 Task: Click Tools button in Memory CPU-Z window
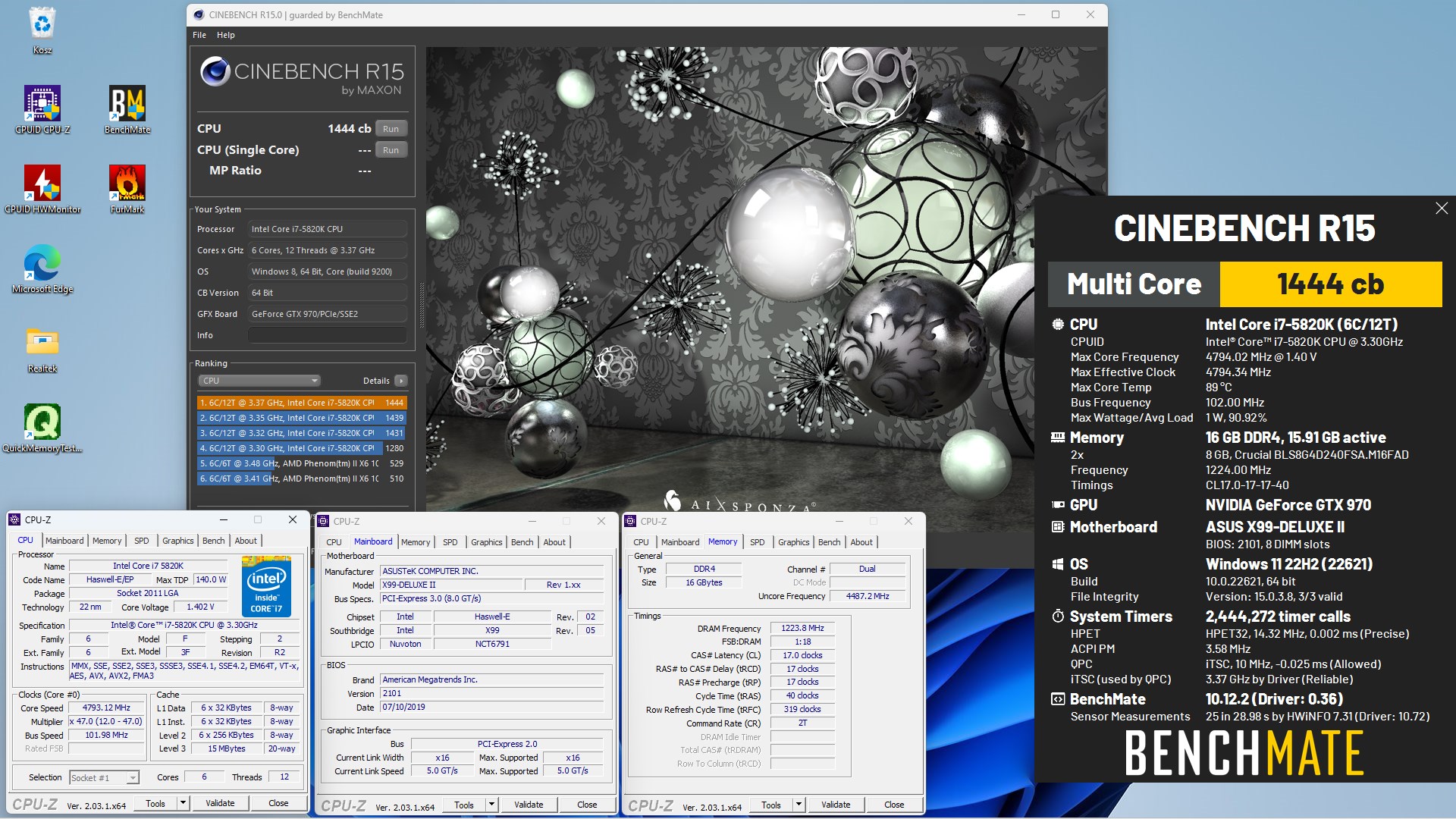pos(771,805)
